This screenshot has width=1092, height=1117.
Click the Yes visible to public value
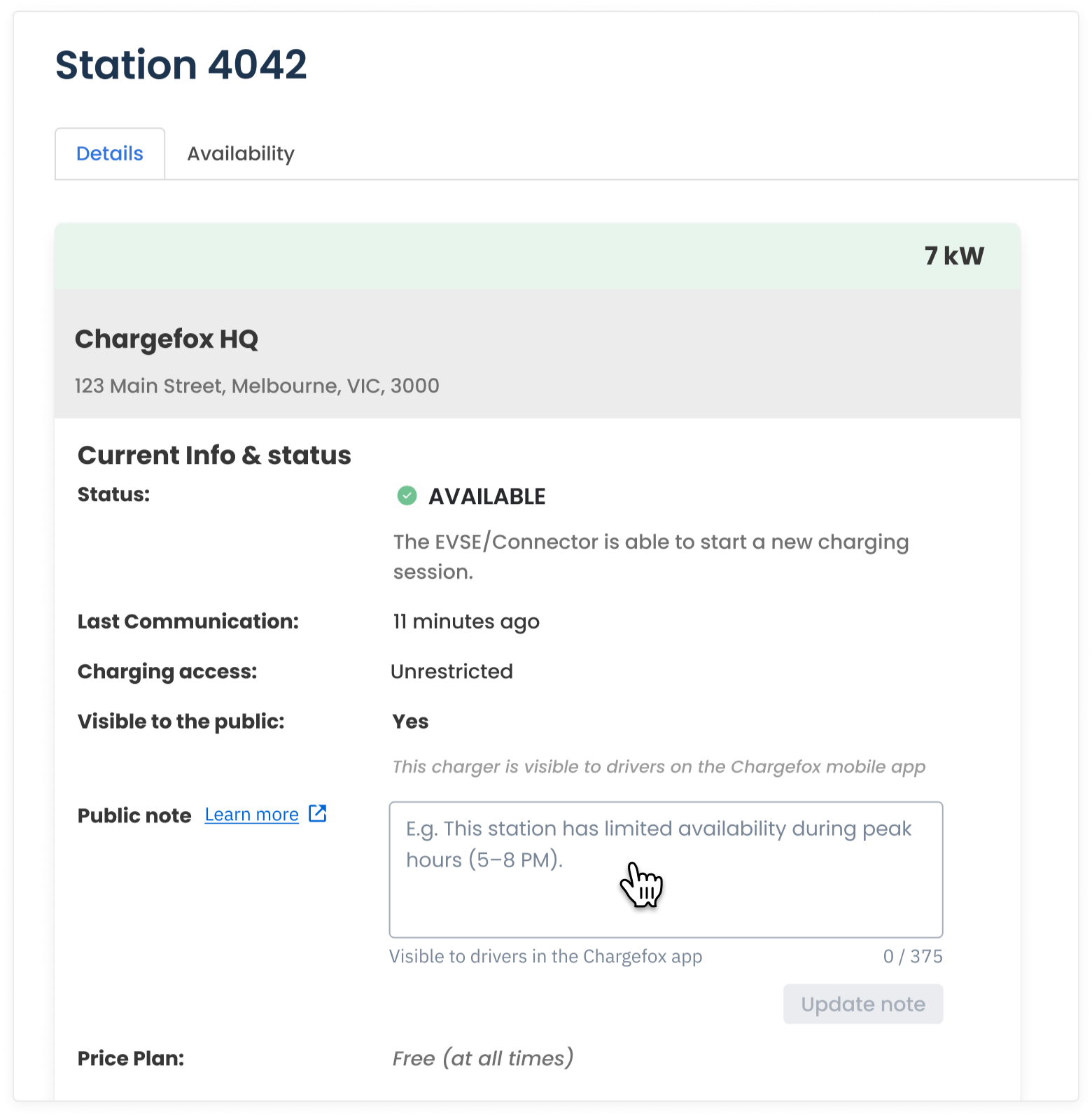tap(410, 722)
